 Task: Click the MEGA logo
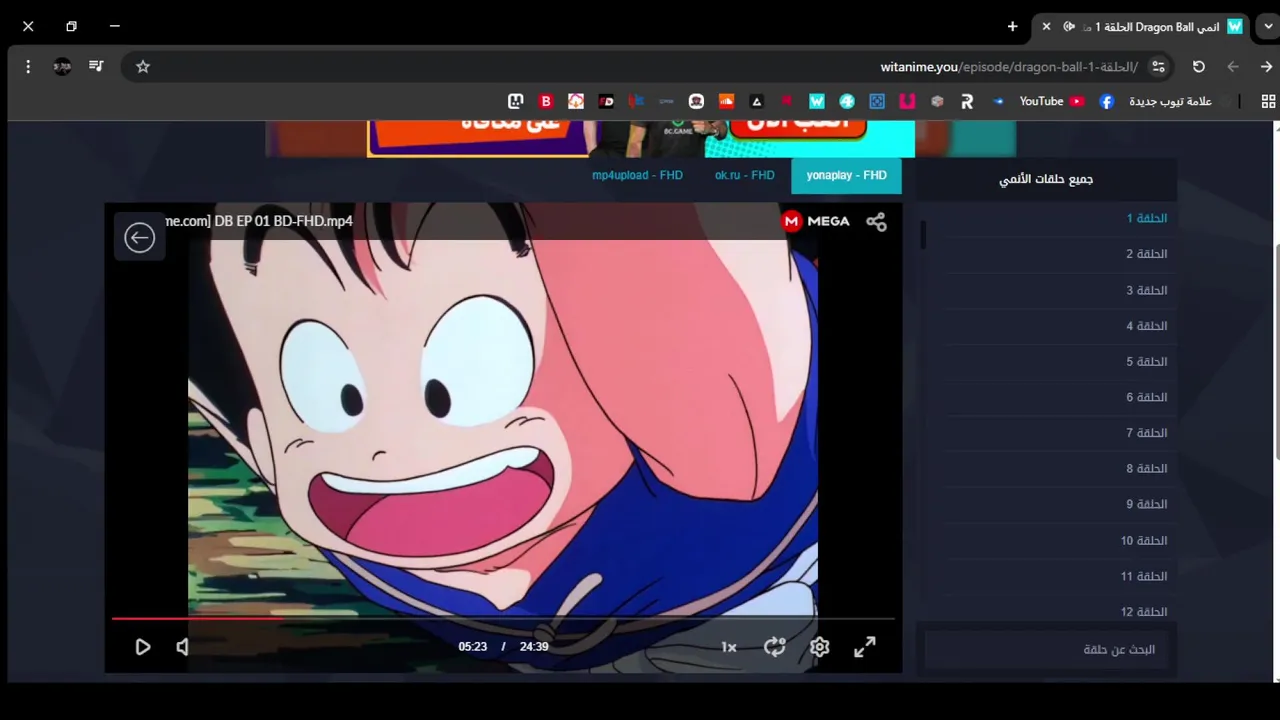coord(816,221)
